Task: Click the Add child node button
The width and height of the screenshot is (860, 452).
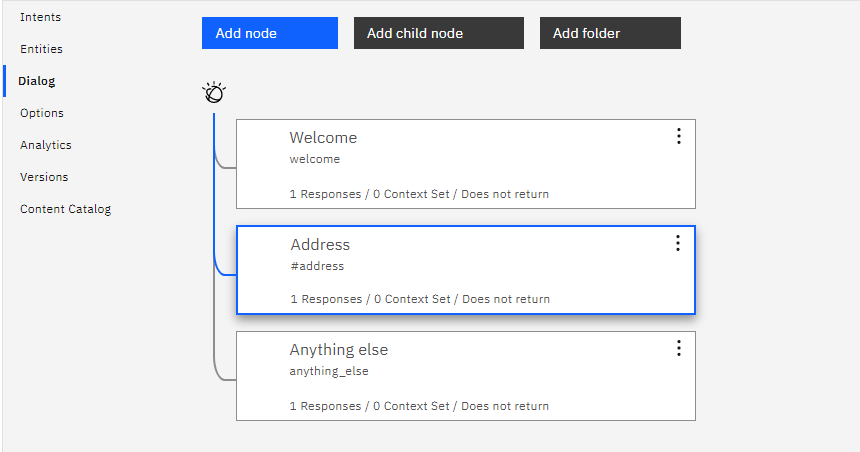Action: point(439,33)
